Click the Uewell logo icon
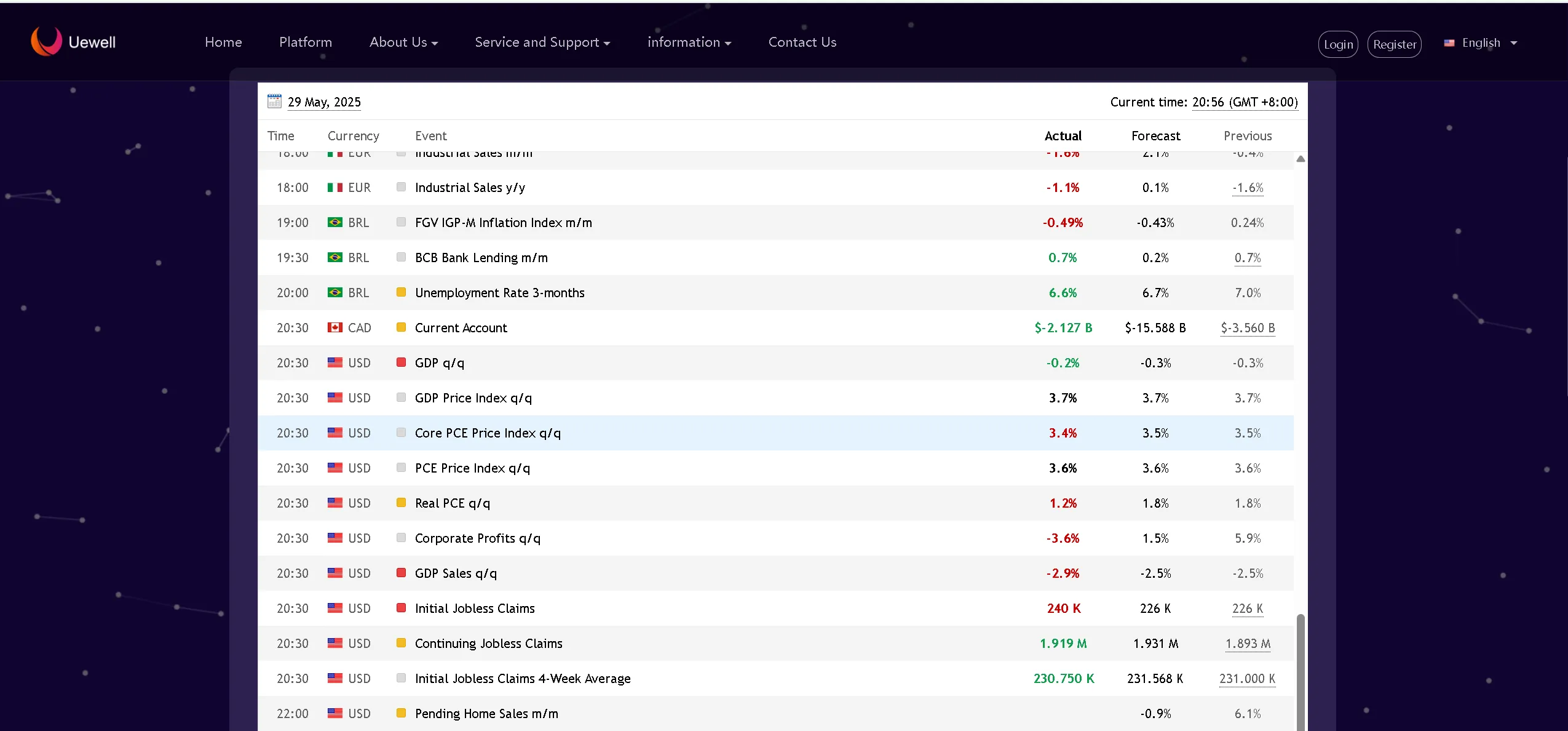This screenshot has width=1568, height=731. pyautogui.click(x=46, y=41)
